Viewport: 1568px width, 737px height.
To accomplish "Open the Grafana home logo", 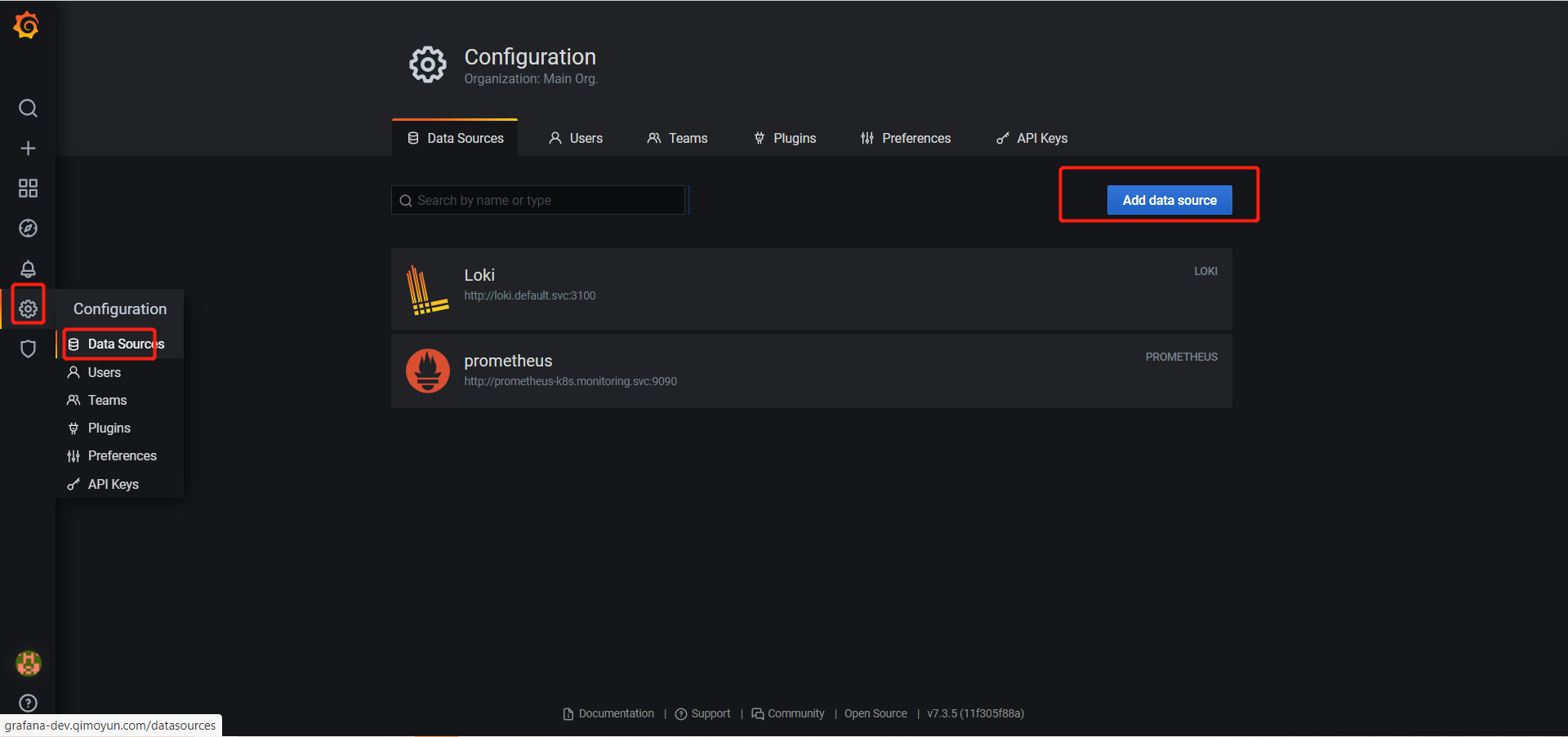I will [27, 25].
